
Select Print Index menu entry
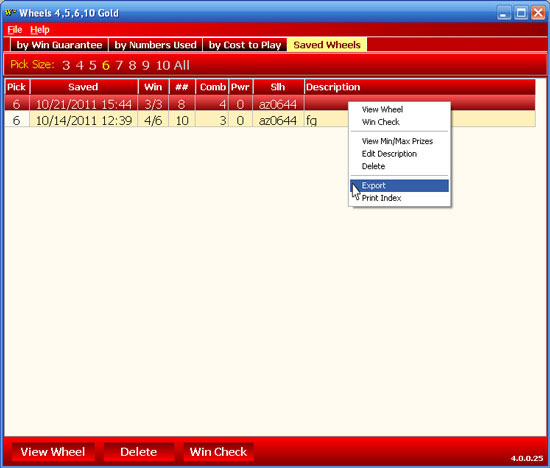(400, 198)
